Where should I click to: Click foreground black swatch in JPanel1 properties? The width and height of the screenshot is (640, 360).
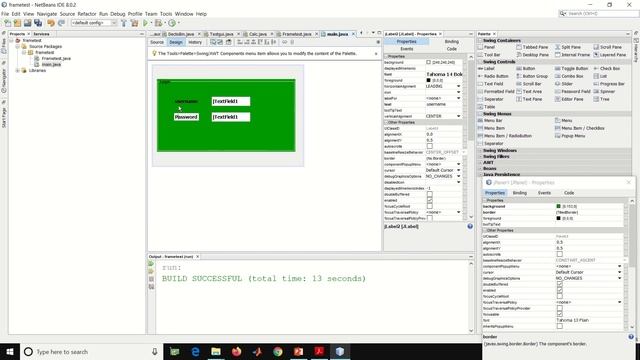coord(558,218)
